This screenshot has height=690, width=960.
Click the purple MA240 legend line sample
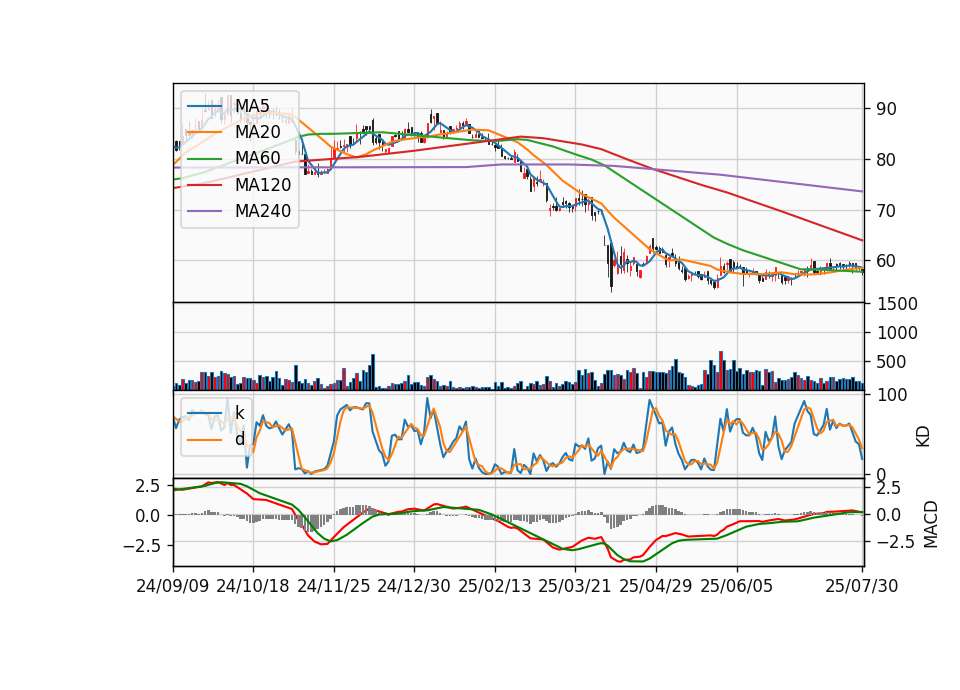204,211
